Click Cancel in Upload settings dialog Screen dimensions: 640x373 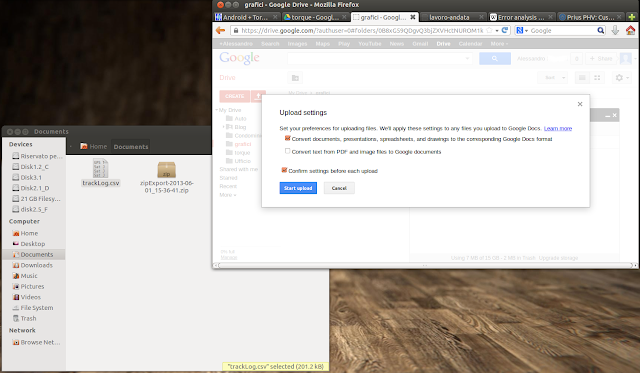pyautogui.click(x=339, y=188)
